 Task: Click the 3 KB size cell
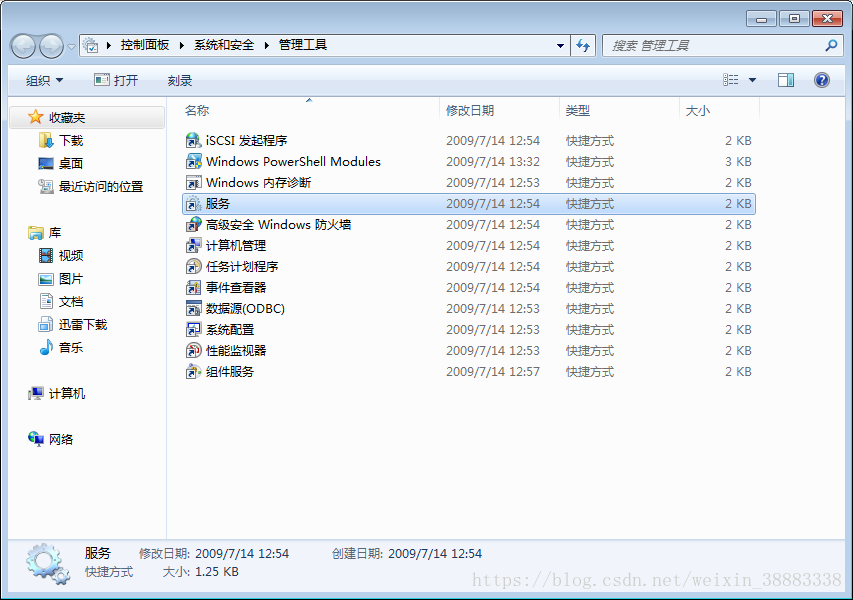[738, 162]
